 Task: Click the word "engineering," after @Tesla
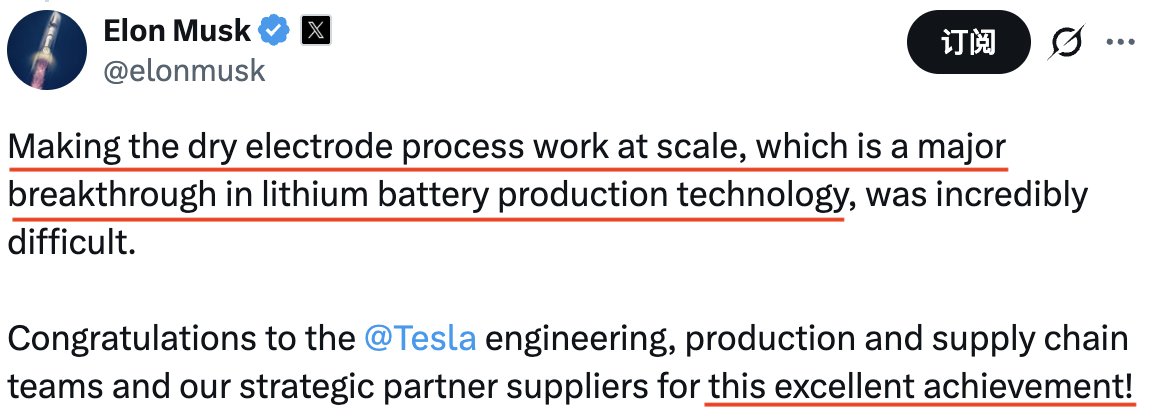[566, 338]
